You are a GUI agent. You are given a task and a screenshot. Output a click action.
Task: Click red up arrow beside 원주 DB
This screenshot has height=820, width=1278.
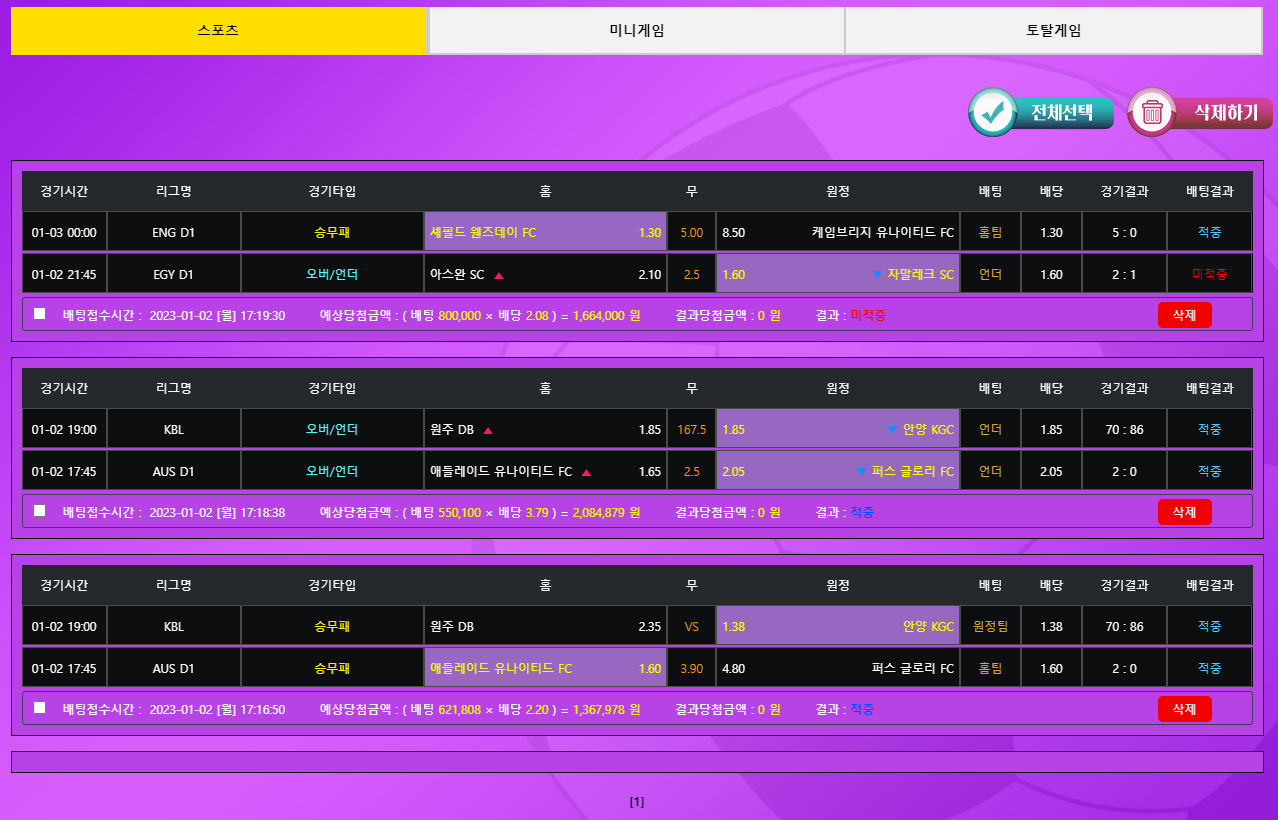(x=488, y=430)
